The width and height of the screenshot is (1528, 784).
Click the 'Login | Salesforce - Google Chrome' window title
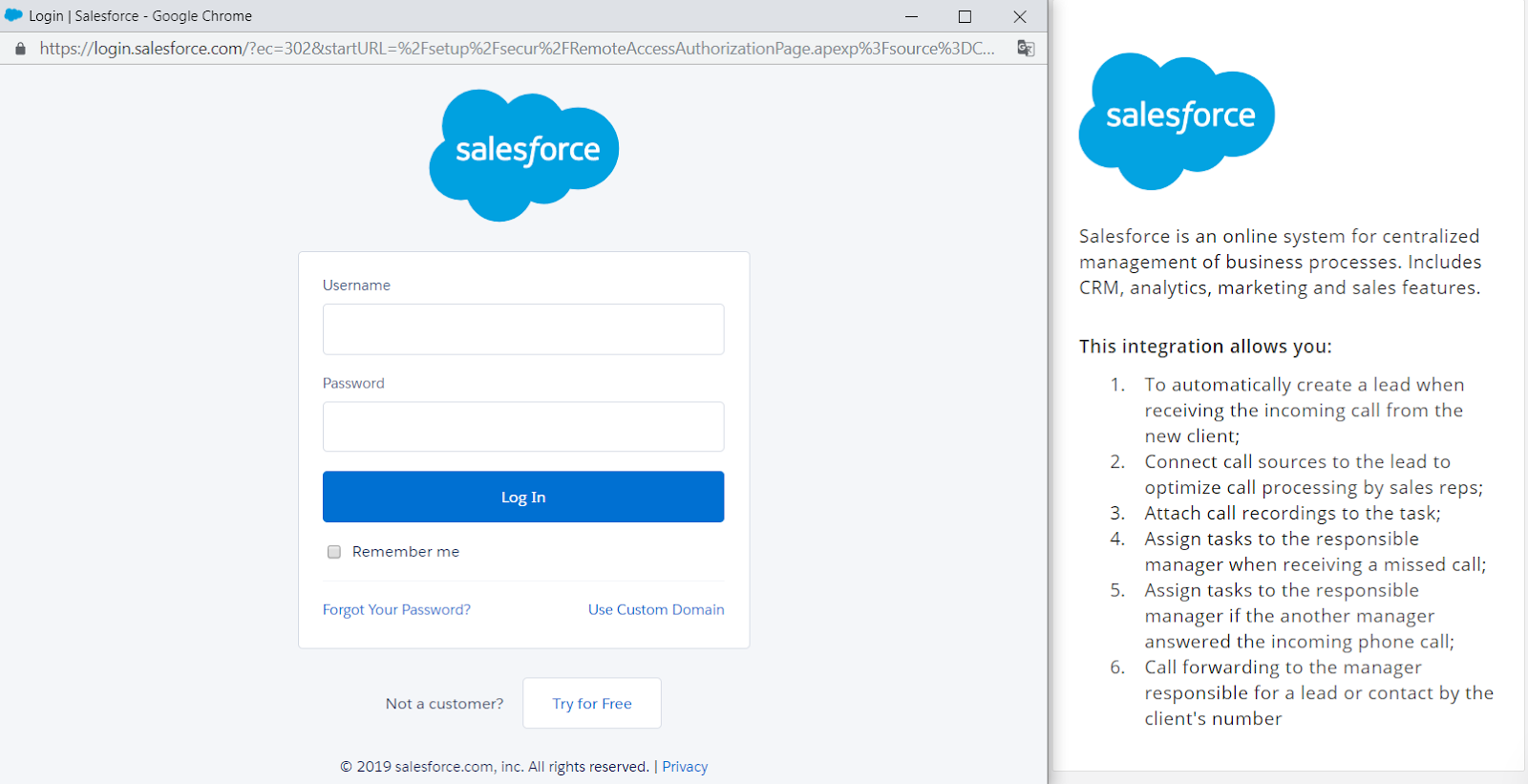click(140, 16)
